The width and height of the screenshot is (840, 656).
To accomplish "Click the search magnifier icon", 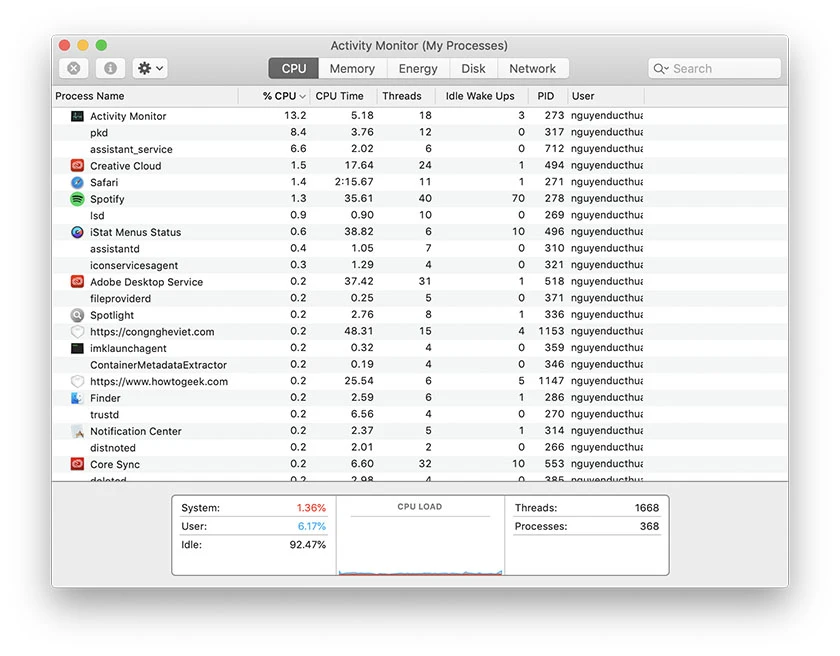I will coord(660,69).
